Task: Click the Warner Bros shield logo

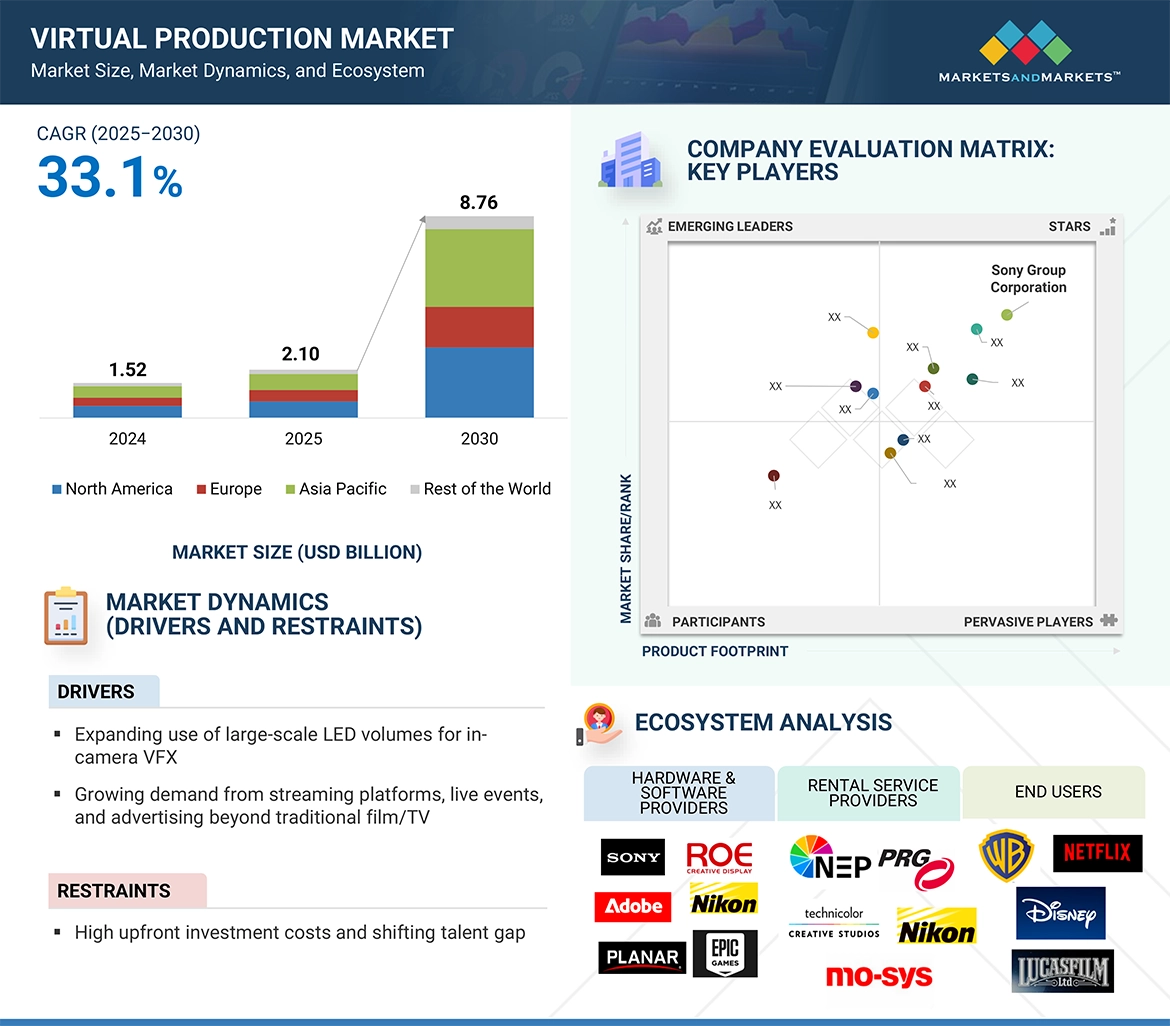Action: coord(1005,857)
